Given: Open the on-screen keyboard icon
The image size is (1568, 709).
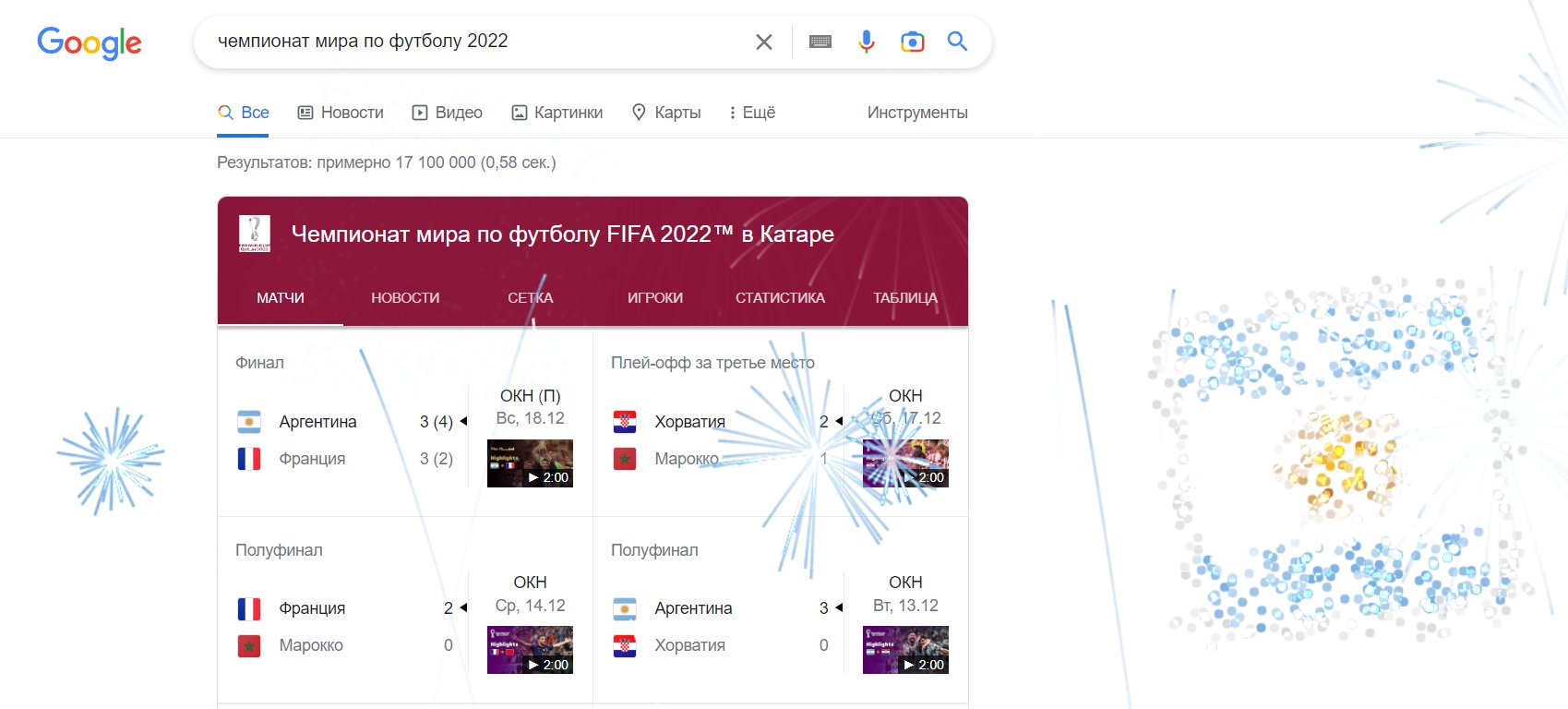Looking at the screenshot, I should [x=820, y=42].
